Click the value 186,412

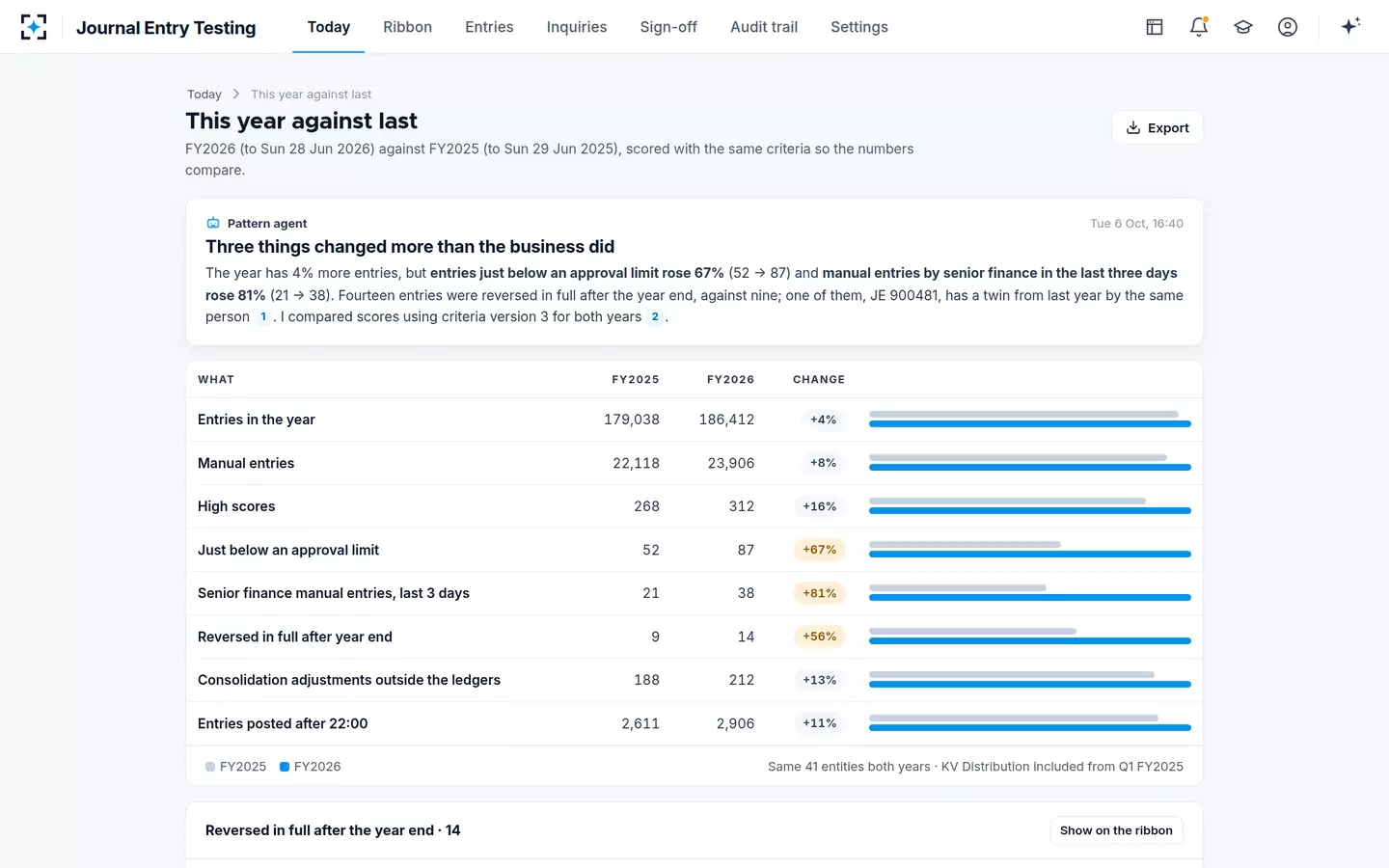[726, 420]
